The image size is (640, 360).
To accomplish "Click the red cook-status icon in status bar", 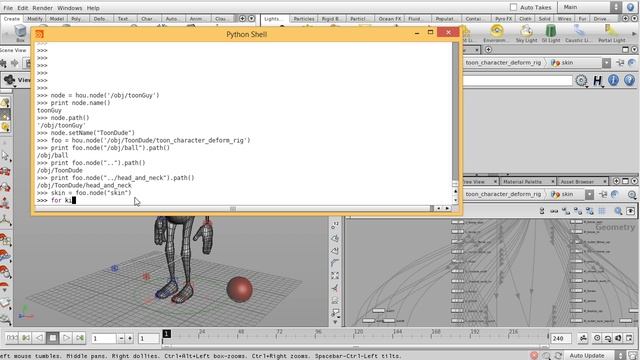I will pos(534,356).
